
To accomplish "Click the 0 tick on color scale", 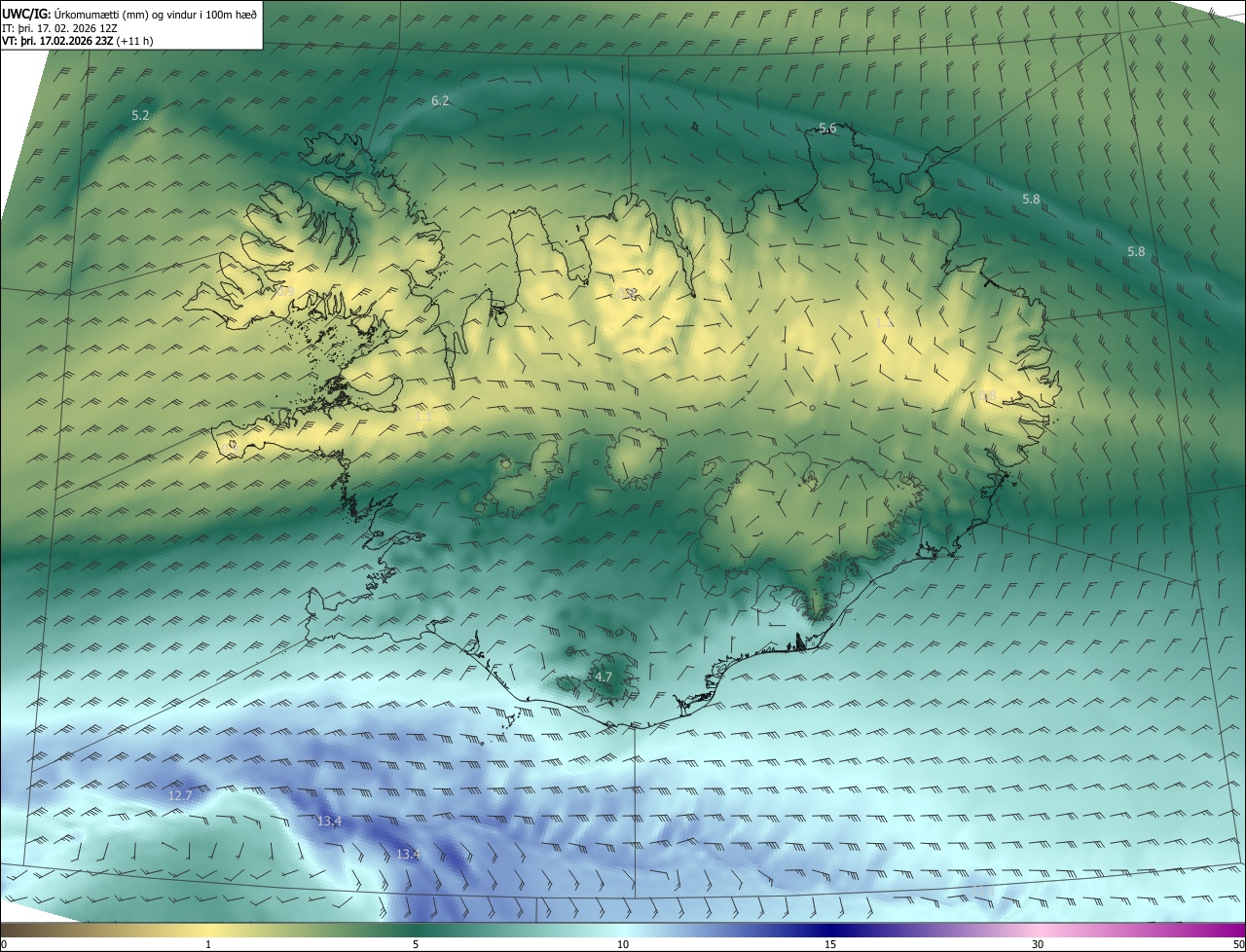I will coord(4,944).
